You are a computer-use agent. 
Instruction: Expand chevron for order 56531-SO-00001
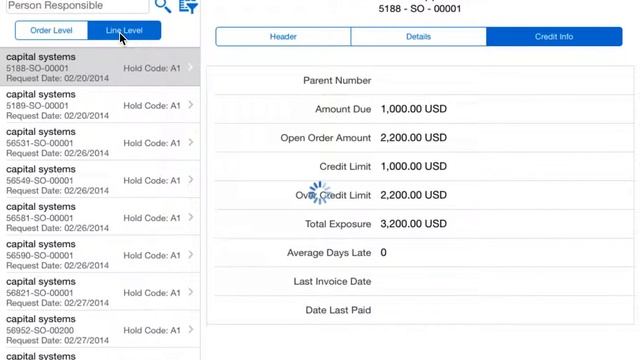click(x=191, y=142)
